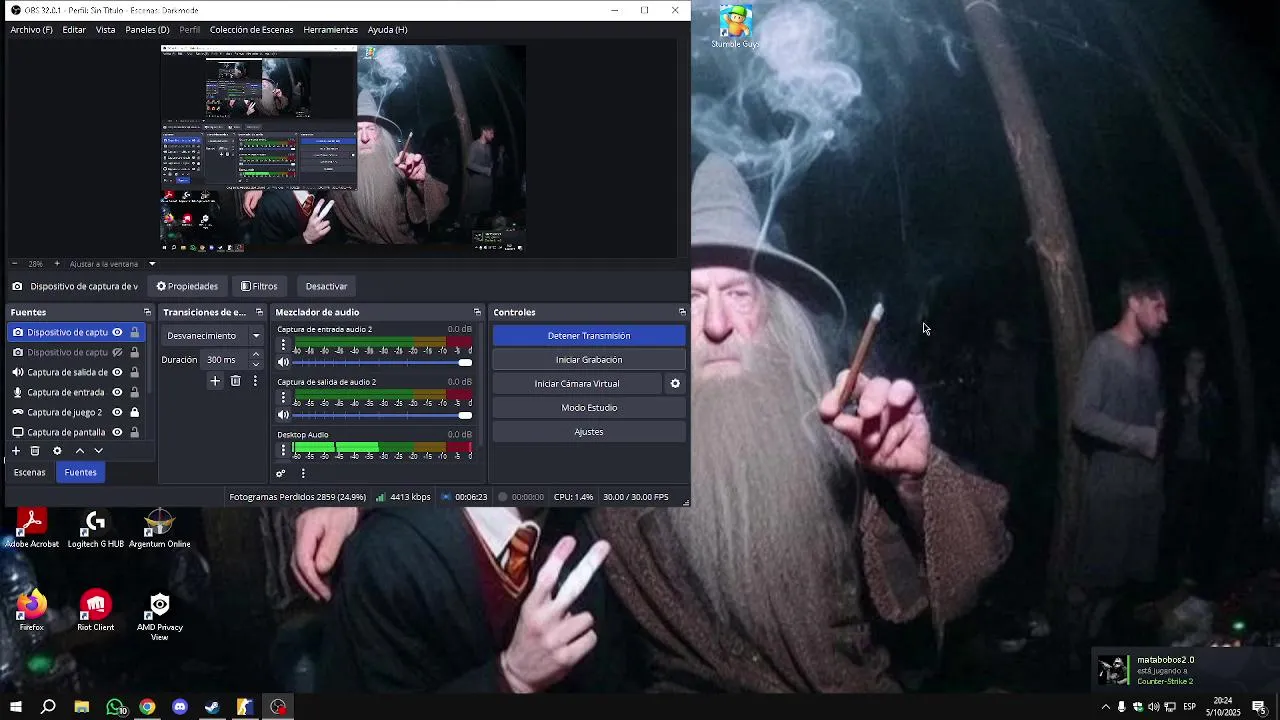Undock the Controles panel

click(x=682, y=312)
